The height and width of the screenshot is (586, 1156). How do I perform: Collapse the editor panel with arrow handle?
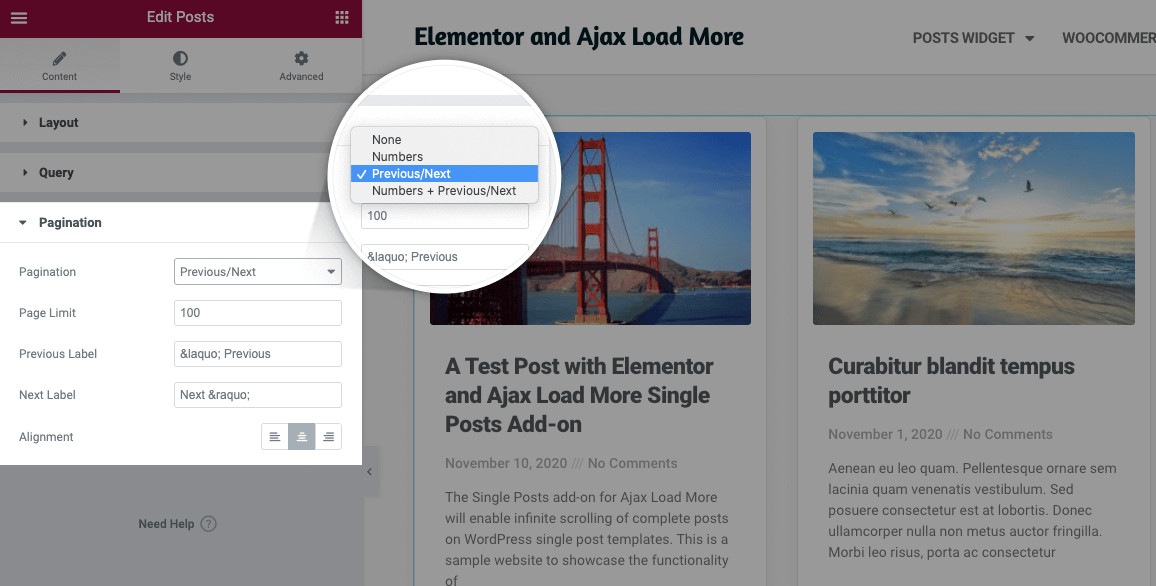coord(370,472)
